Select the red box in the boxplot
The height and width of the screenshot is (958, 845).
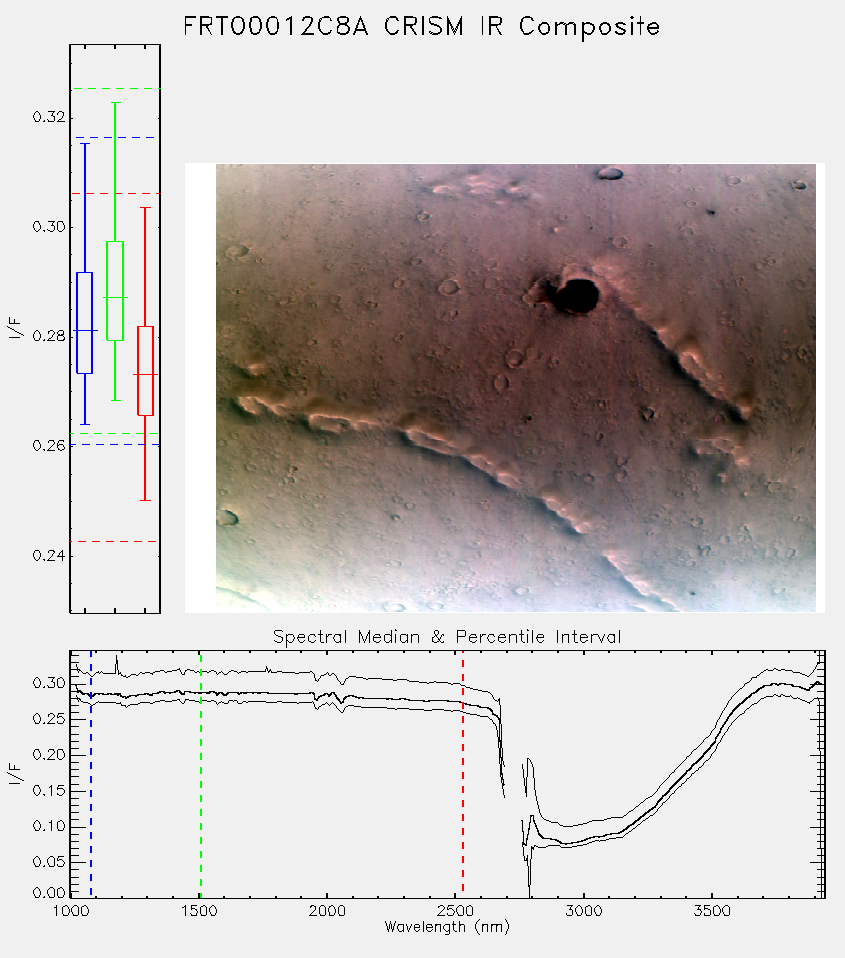coord(145,371)
